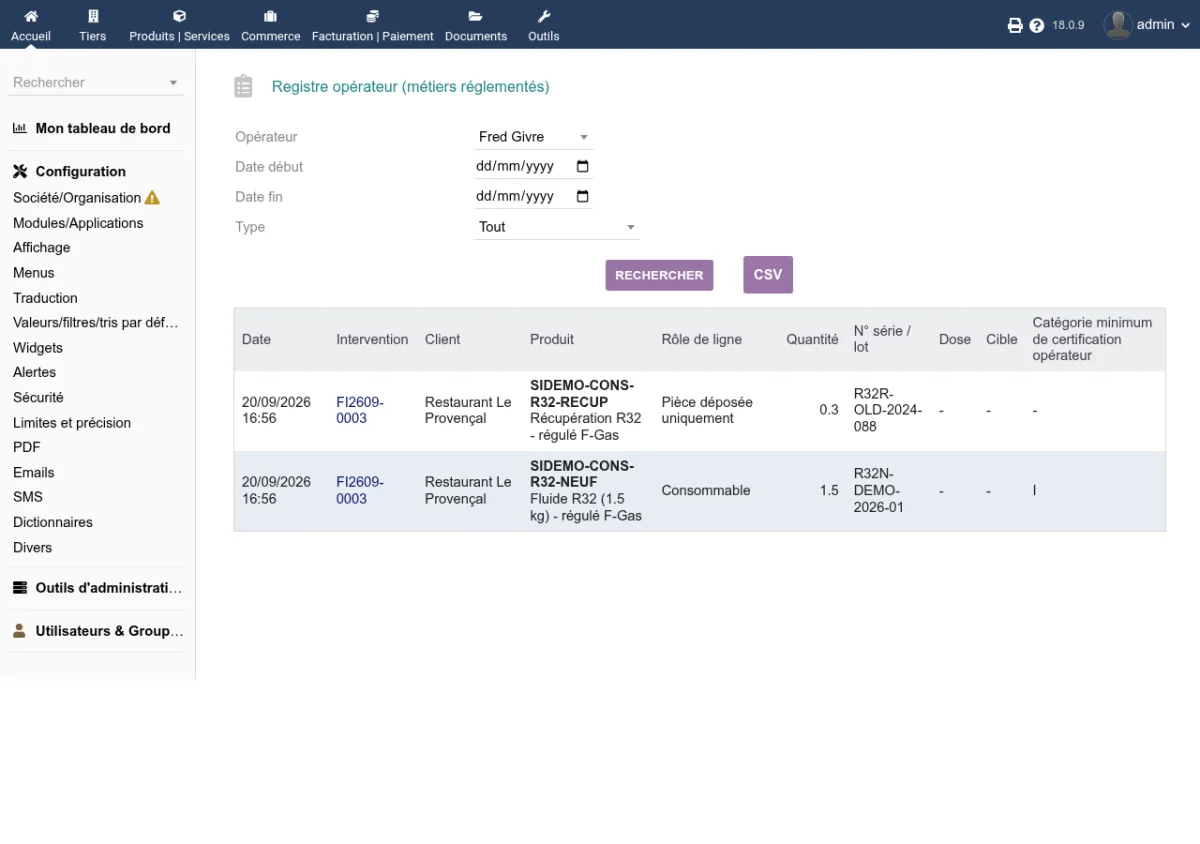Click the printer icon in top bar
1200x844 pixels.
pyautogui.click(x=1015, y=25)
